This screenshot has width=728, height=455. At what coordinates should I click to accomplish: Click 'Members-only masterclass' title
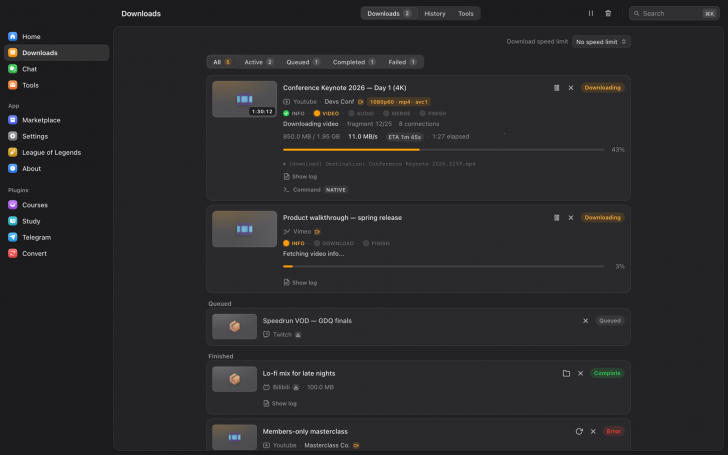click(305, 432)
